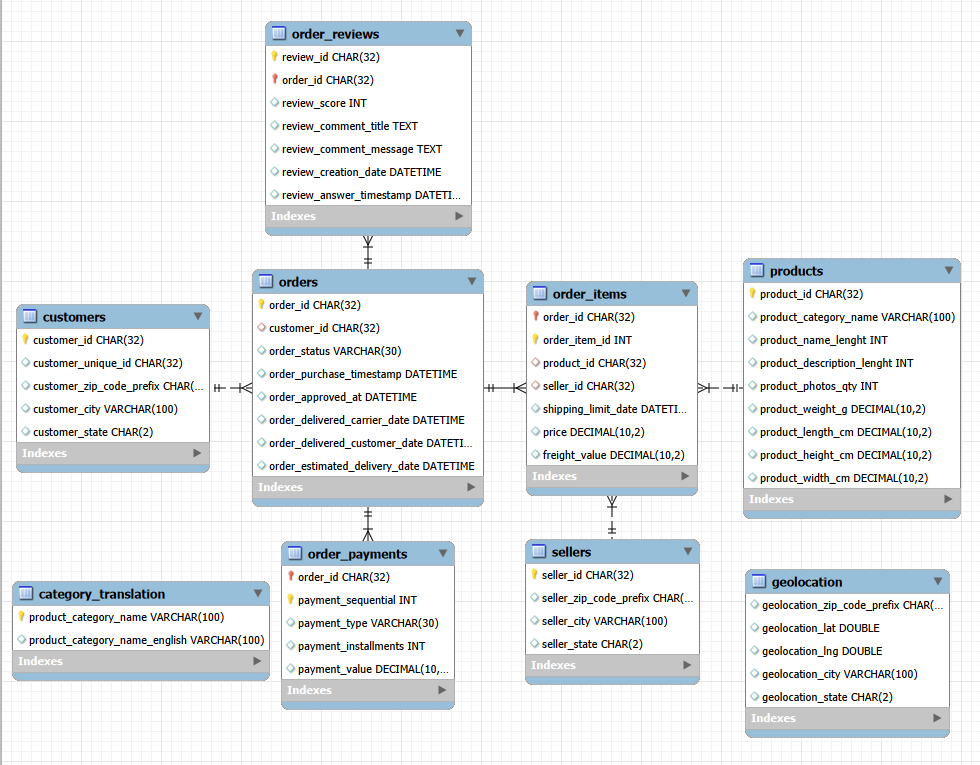Expand Indexes section of geolocation table

937,718
